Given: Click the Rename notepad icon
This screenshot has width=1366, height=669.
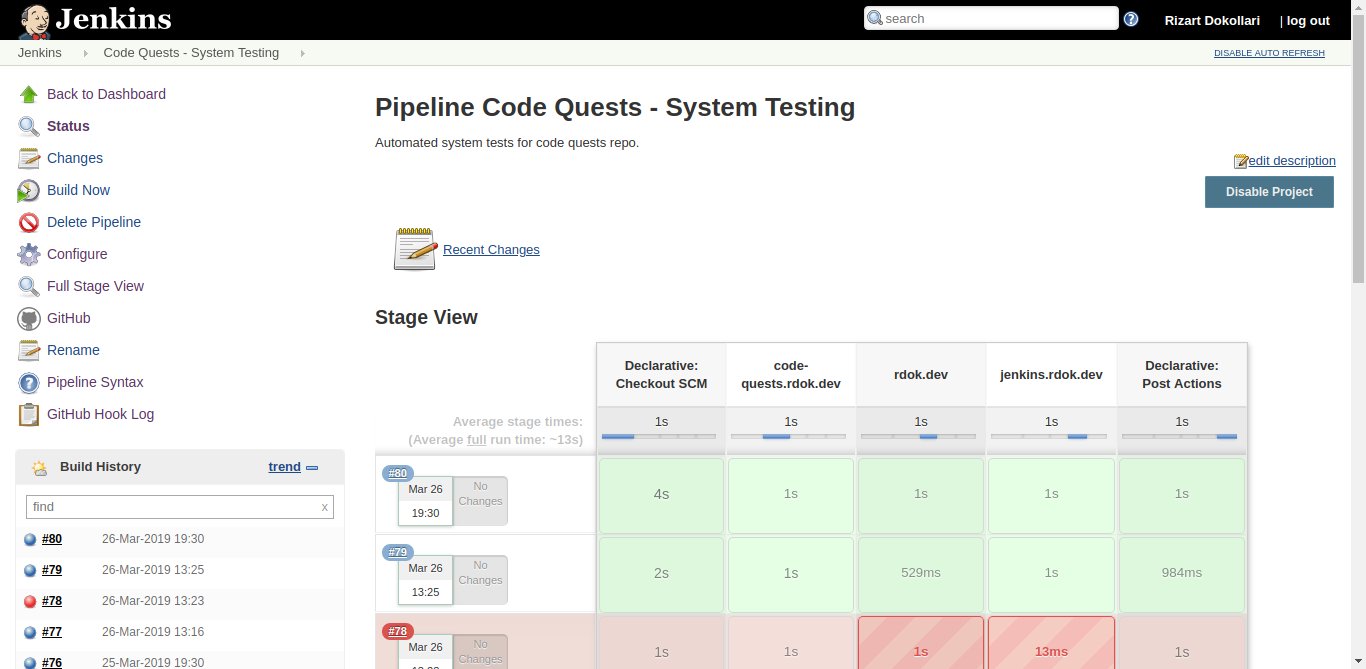Looking at the screenshot, I should (x=29, y=350).
